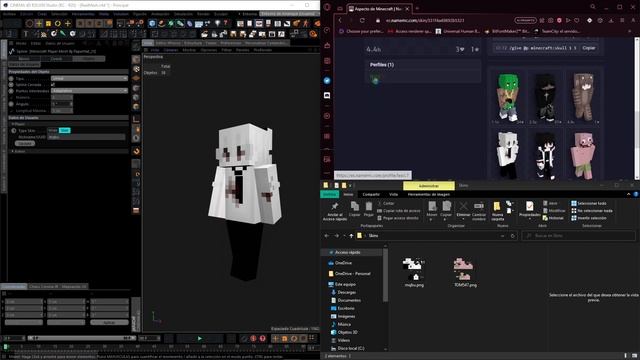
Task: Click the Nickname/UUID input field
Action: pos(86,137)
